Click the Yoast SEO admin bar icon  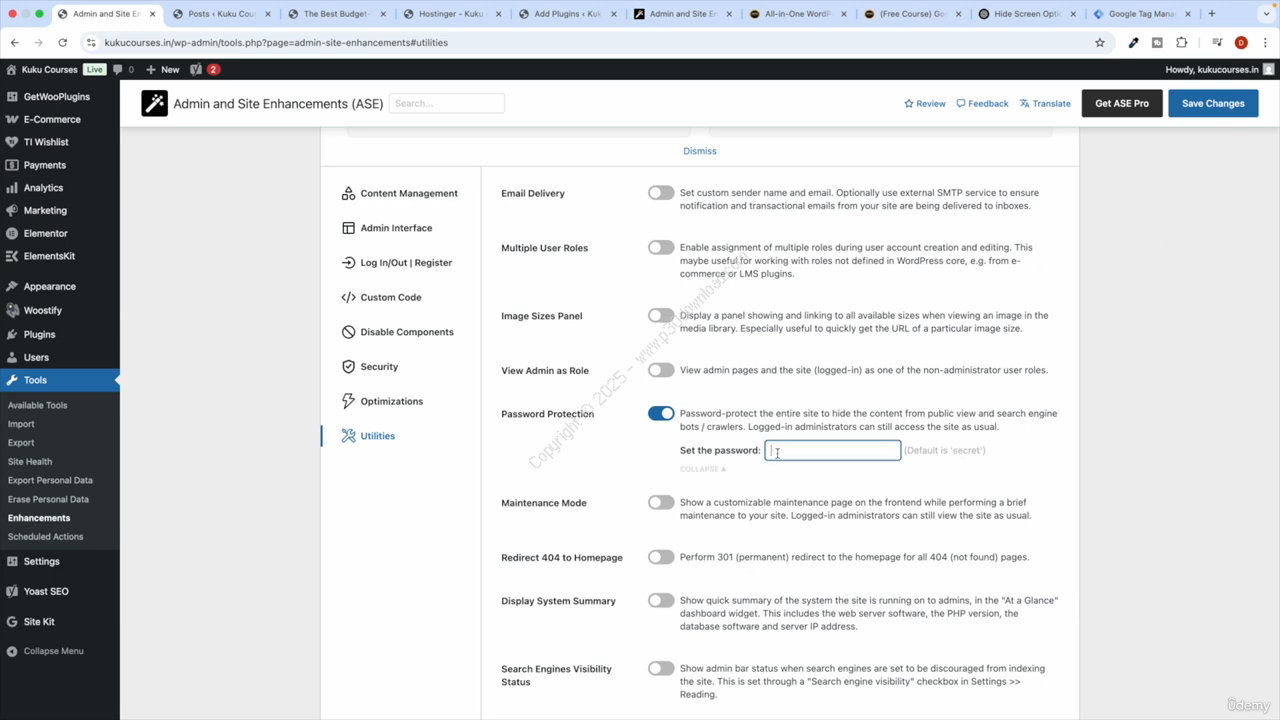point(196,69)
